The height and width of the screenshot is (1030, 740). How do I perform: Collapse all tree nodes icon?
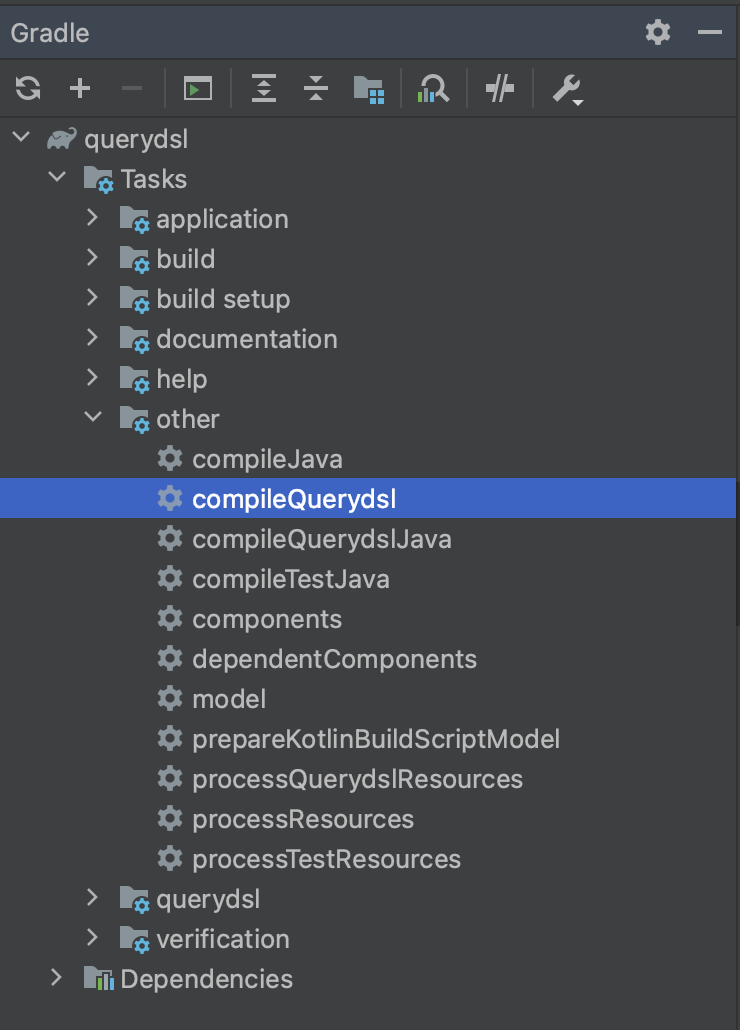pyautogui.click(x=316, y=88)
